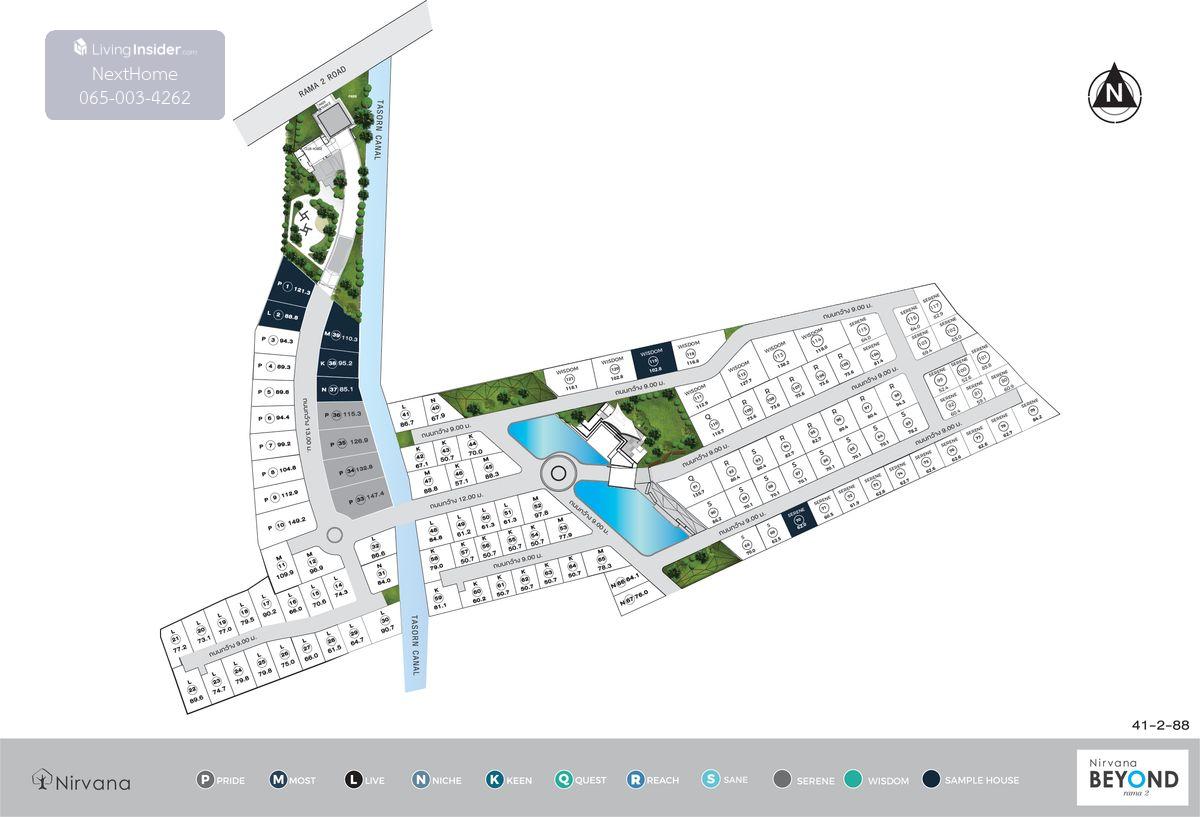Viewport: 1200px width, 817px height.
Task: Click the LivingInsider NextHome watermark banner
Action: [135, 75]
